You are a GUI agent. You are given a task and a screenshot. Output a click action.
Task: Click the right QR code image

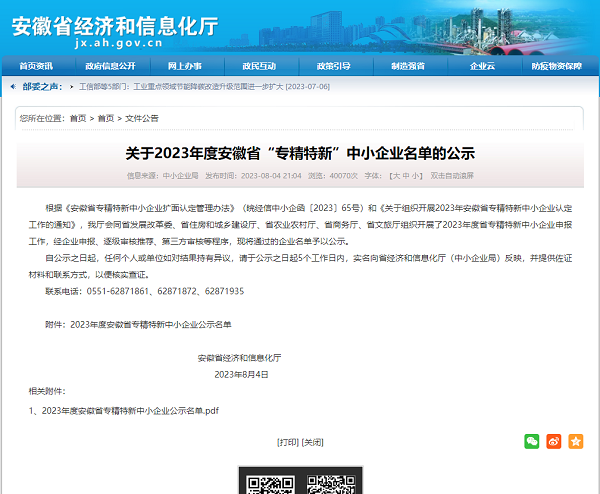[x=331, y=485]
